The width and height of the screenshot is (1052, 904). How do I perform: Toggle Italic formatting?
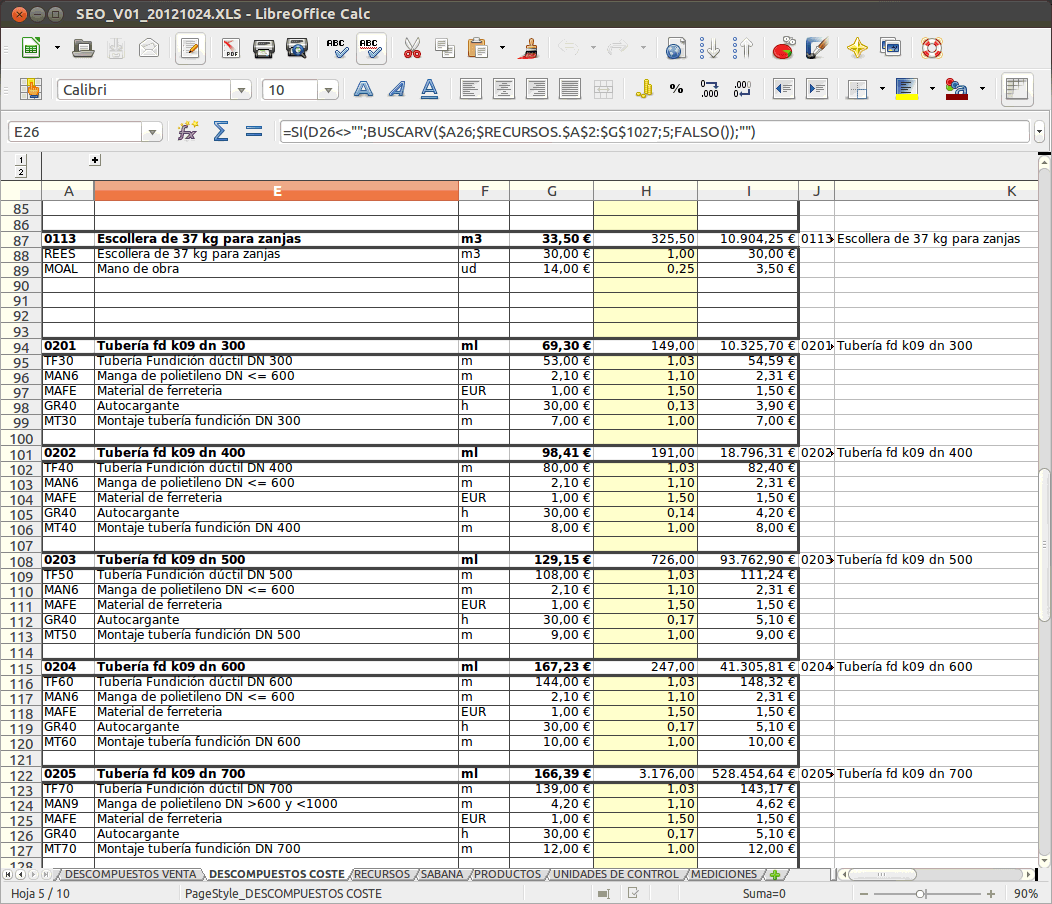[397, 89]
